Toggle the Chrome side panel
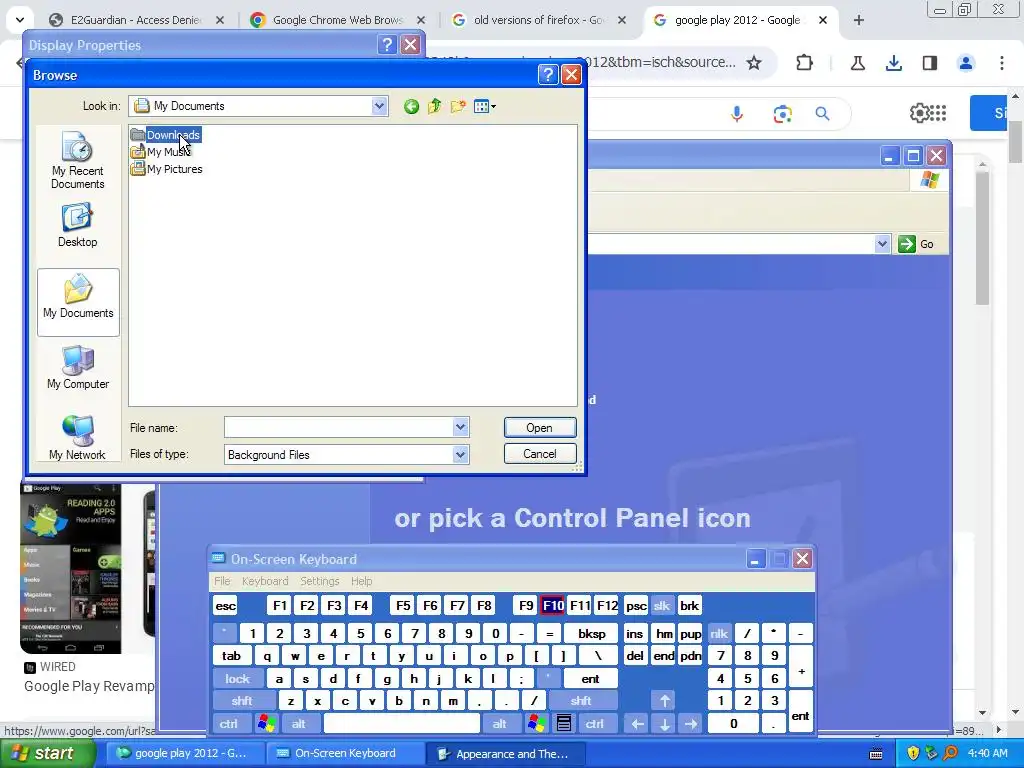 point(930,63)
